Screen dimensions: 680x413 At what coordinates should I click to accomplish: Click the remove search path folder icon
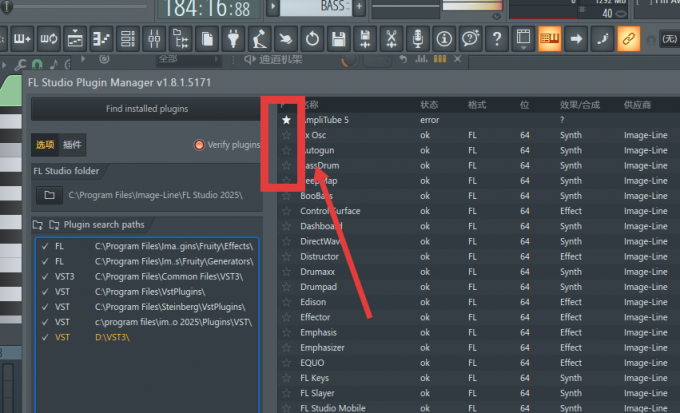[x=54, y=225]
